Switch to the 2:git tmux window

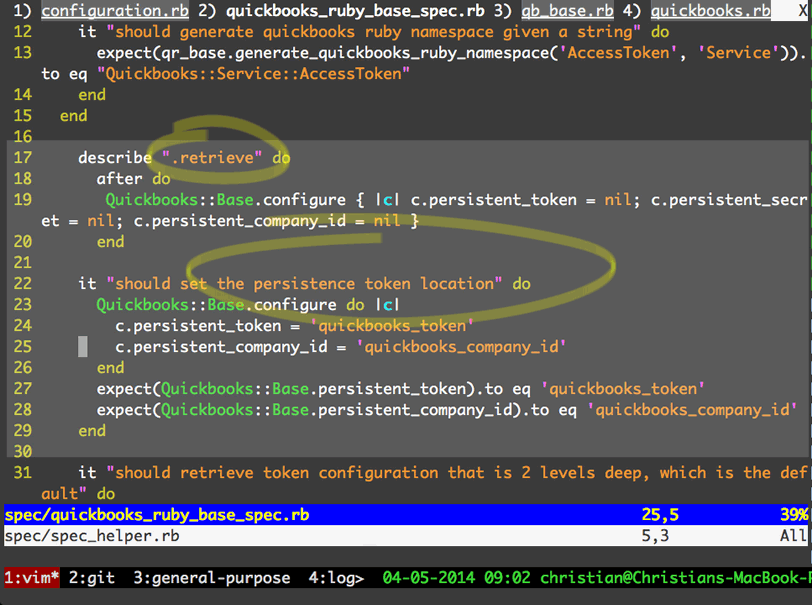click(92, 578)
